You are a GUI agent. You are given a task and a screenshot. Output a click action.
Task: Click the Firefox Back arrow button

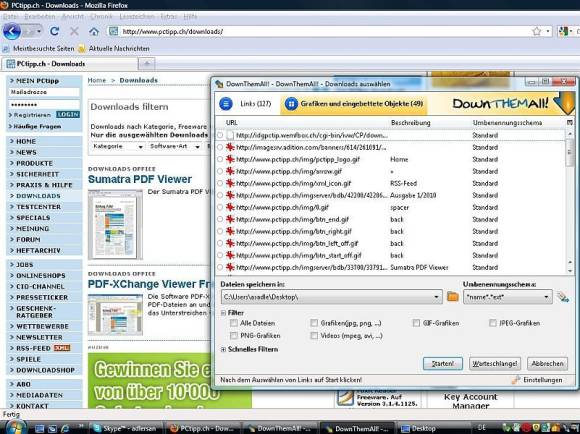12,31
